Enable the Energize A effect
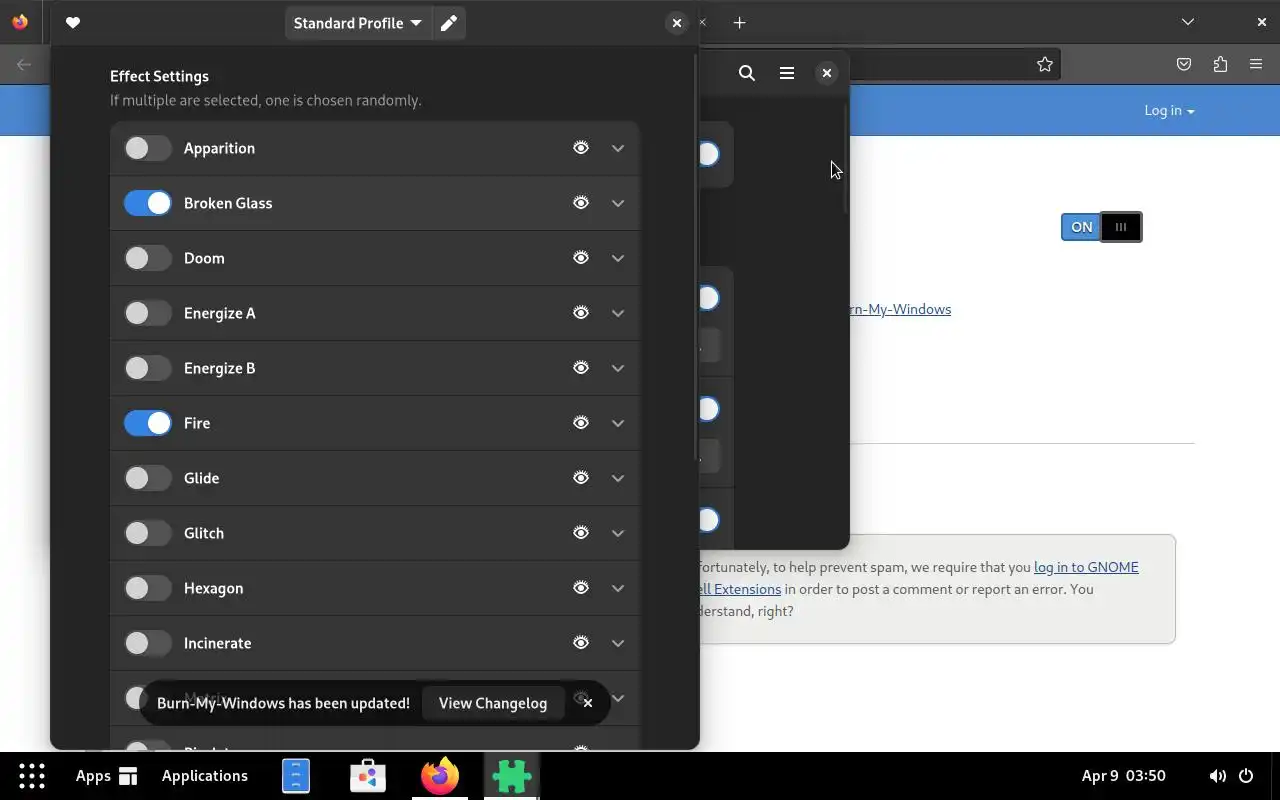 pyautogui.click(x=148, y=313)
